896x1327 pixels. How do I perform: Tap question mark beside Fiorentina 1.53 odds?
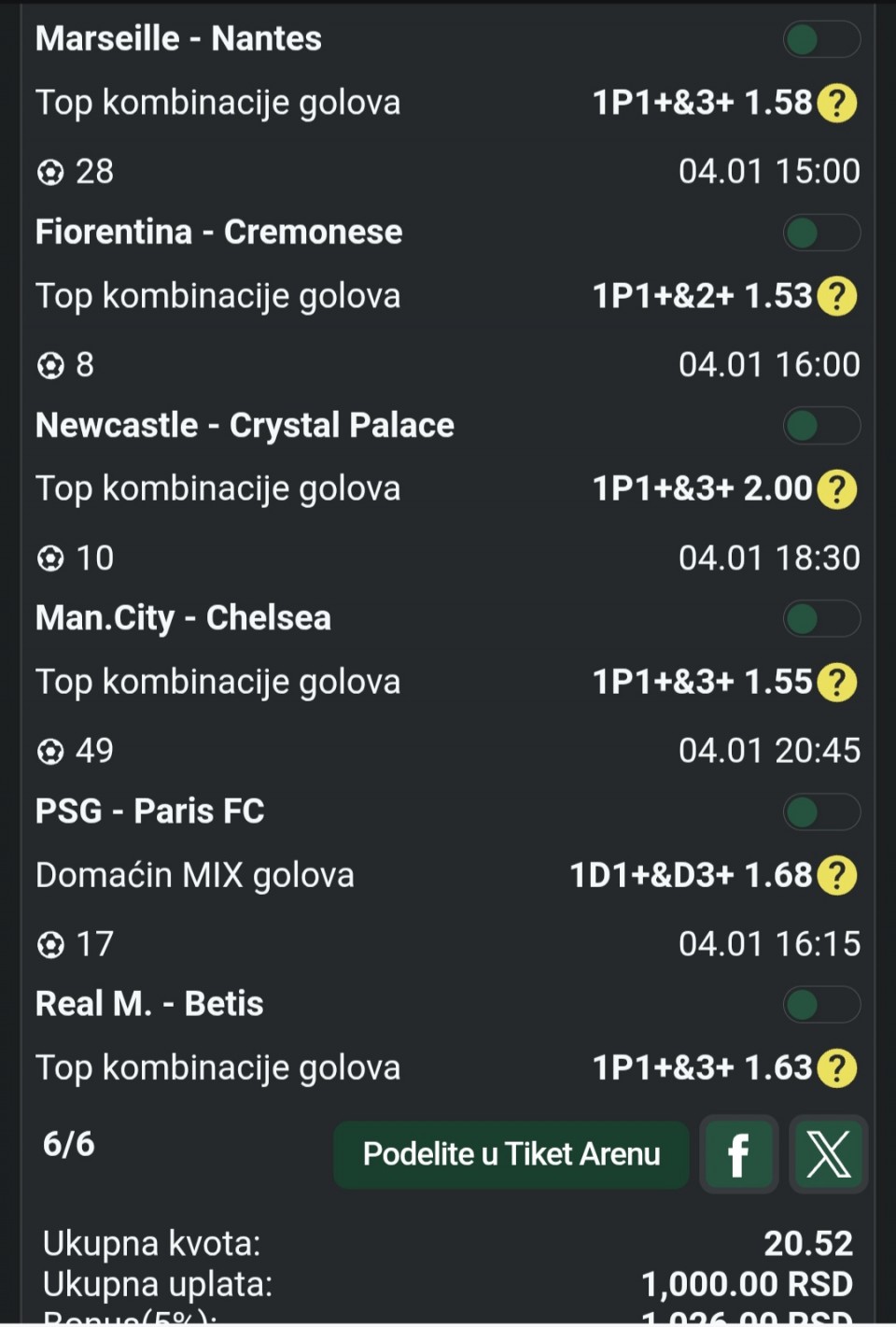pos(836,297)
